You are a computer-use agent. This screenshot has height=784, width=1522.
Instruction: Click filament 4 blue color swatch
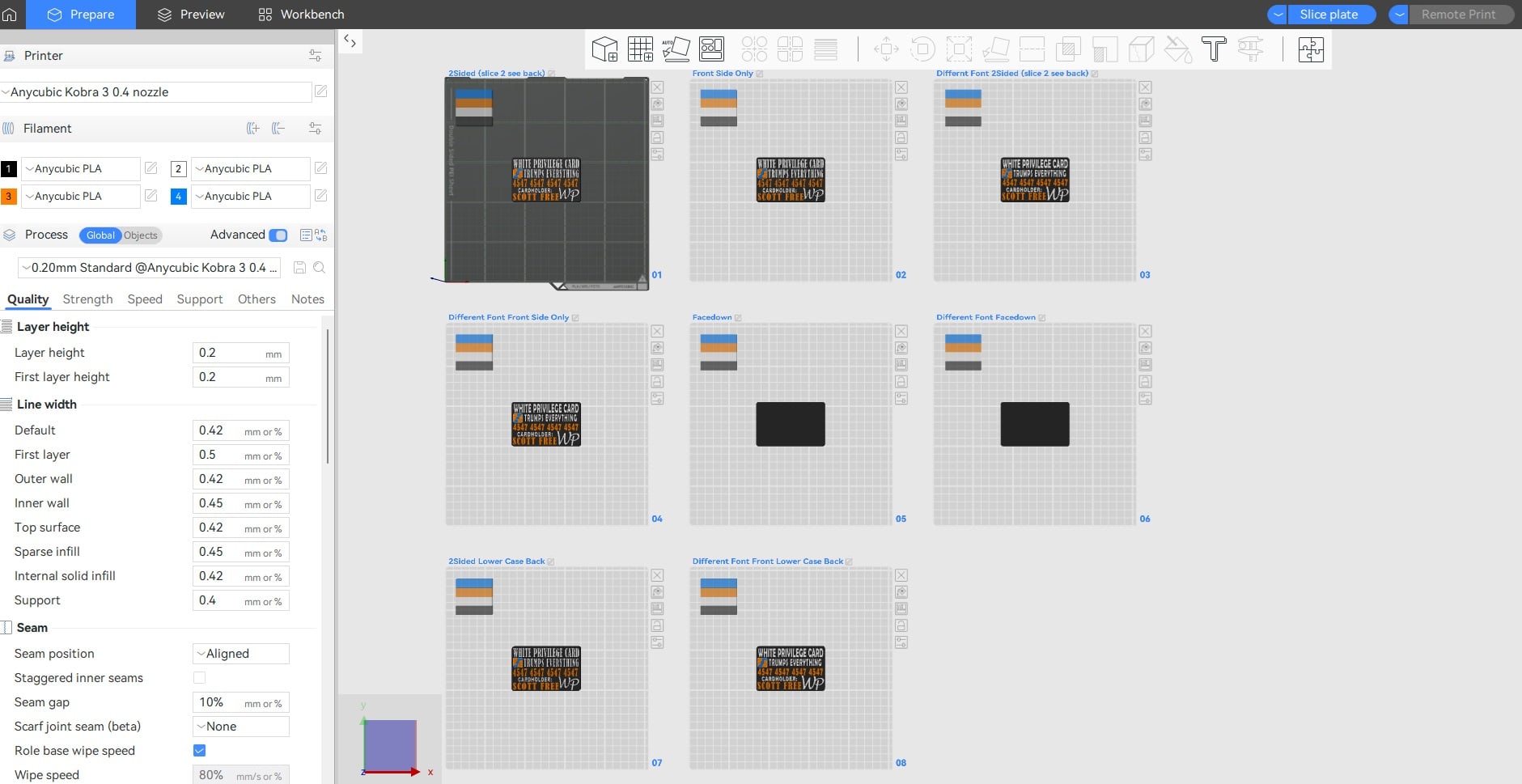179,196
